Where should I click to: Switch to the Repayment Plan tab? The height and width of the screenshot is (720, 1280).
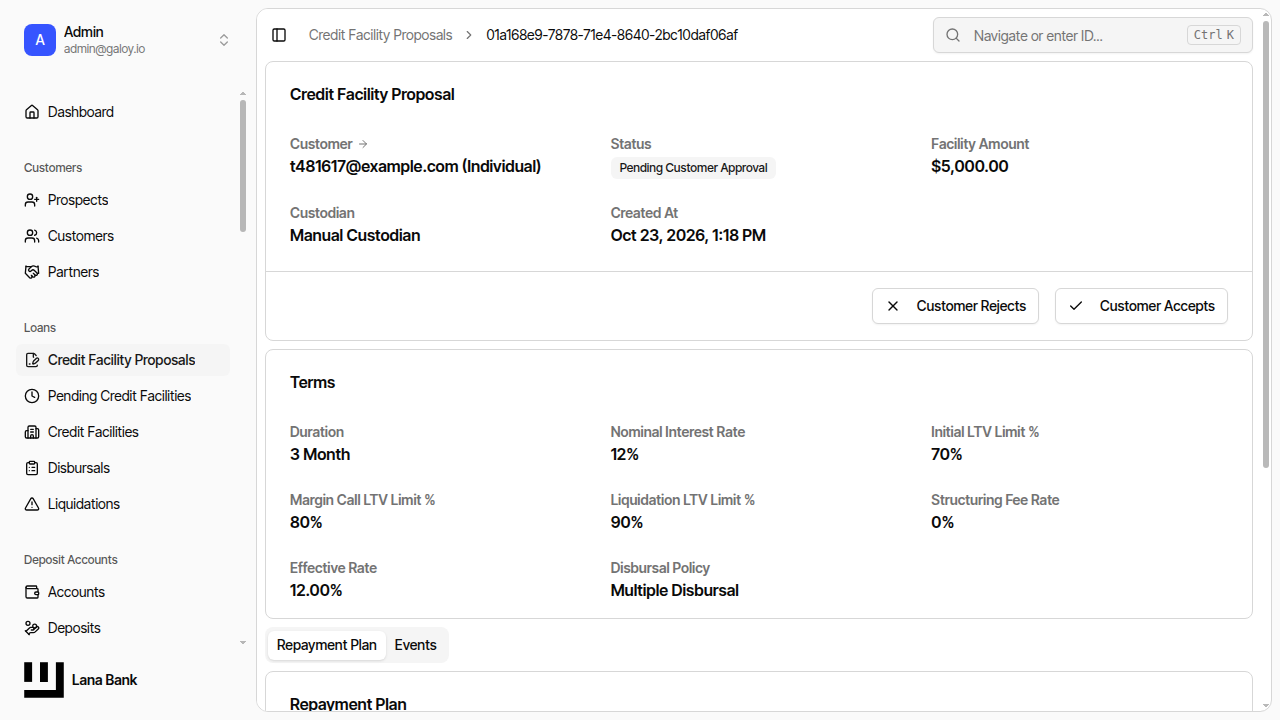[x=327, y=645]
